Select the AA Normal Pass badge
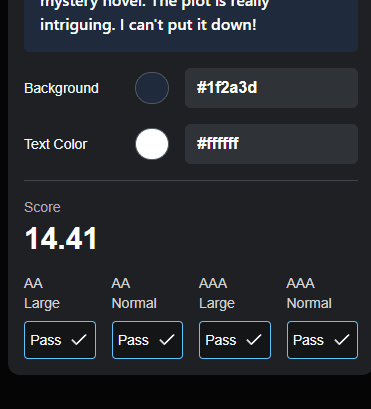Viewport: 371px width, 409px height. tap(147, 340)
